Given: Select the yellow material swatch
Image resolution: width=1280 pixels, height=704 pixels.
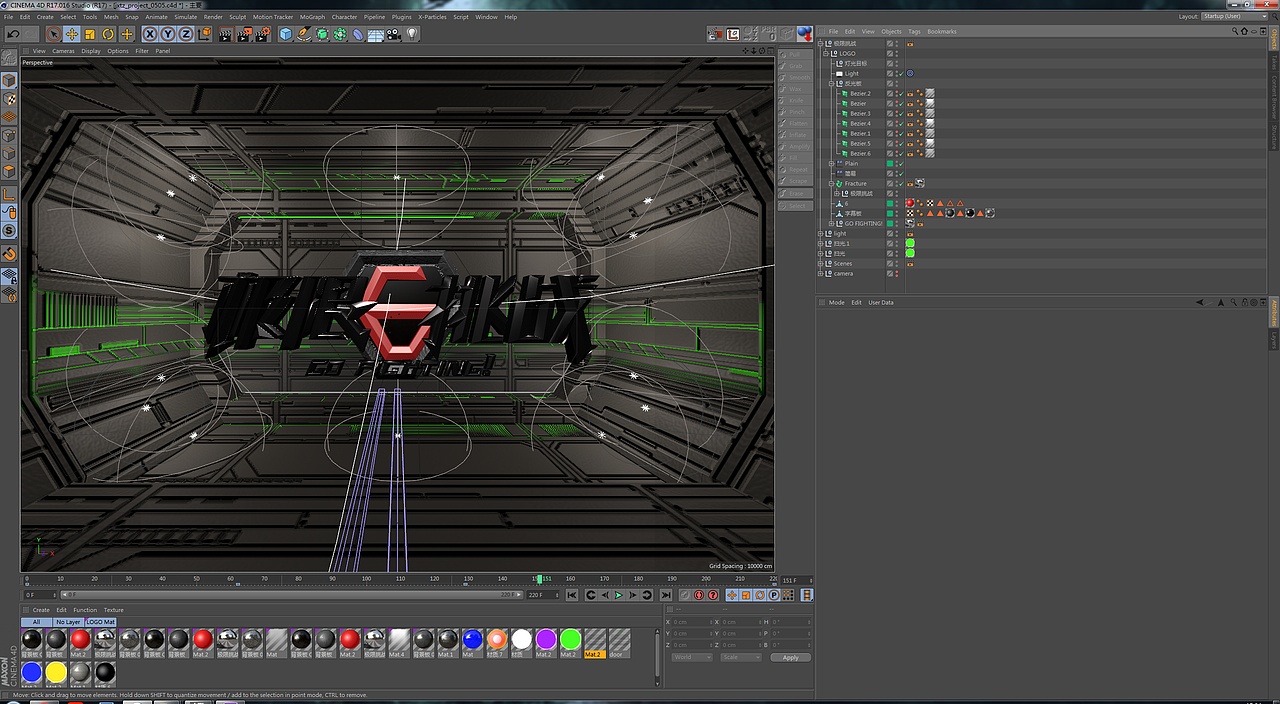Looking at the screenshot, I should [x=56, y=672].
